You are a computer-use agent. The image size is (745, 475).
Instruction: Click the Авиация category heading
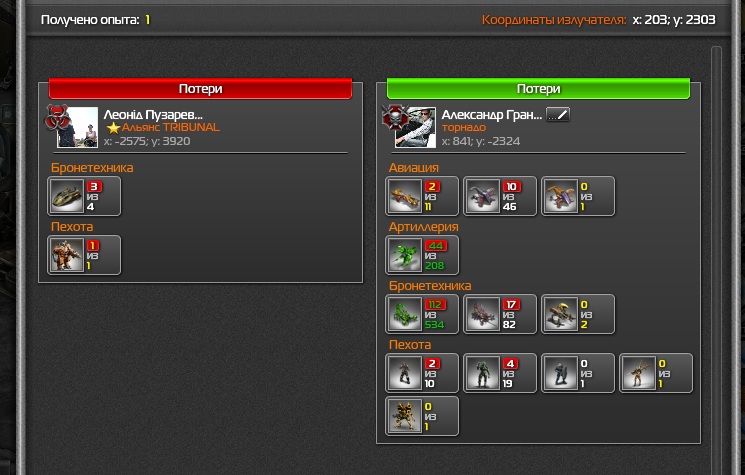point(413,168)
